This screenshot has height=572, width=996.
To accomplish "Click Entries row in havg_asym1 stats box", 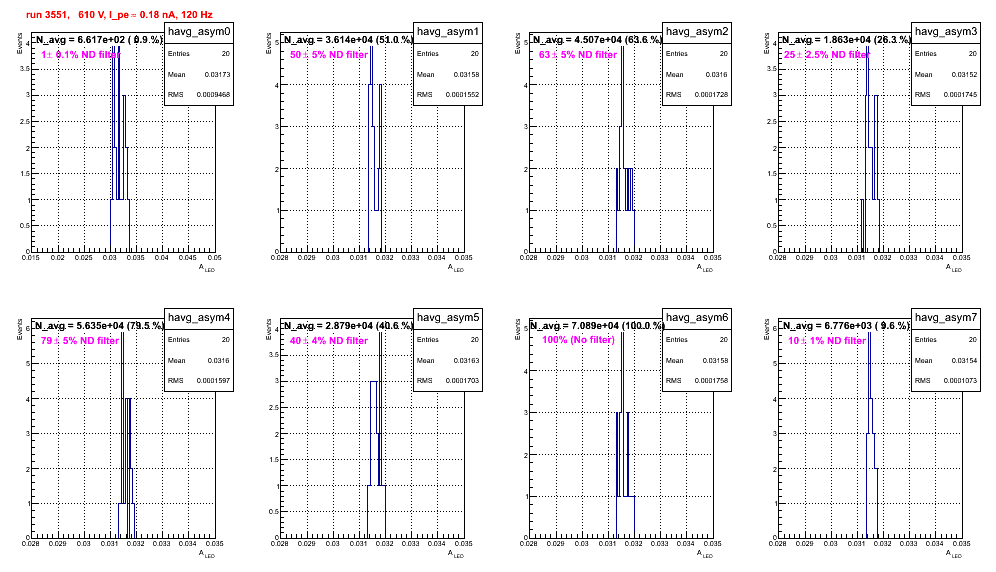I will pos(448,54).
